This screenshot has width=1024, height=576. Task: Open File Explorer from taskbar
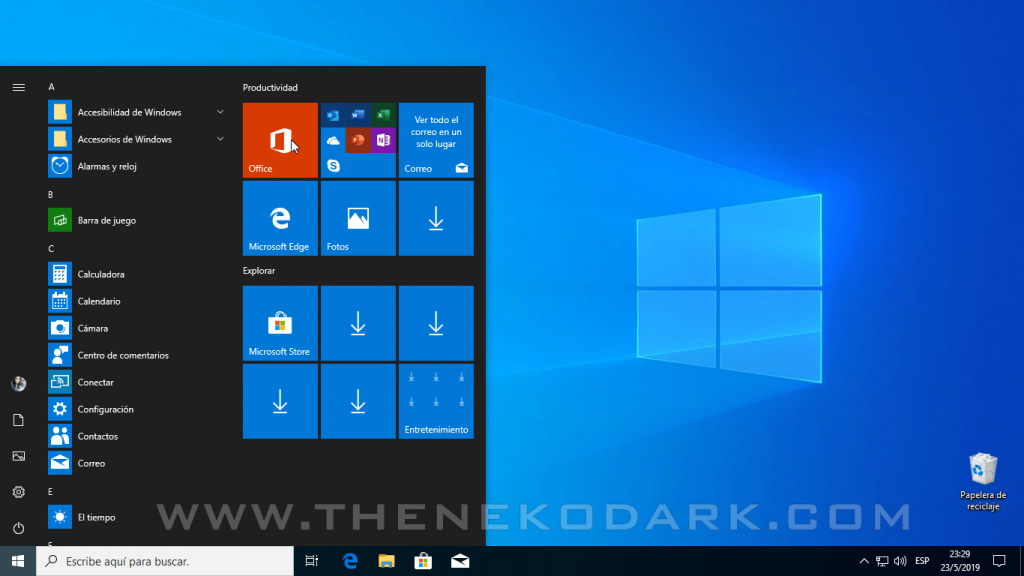pos(387,561)
